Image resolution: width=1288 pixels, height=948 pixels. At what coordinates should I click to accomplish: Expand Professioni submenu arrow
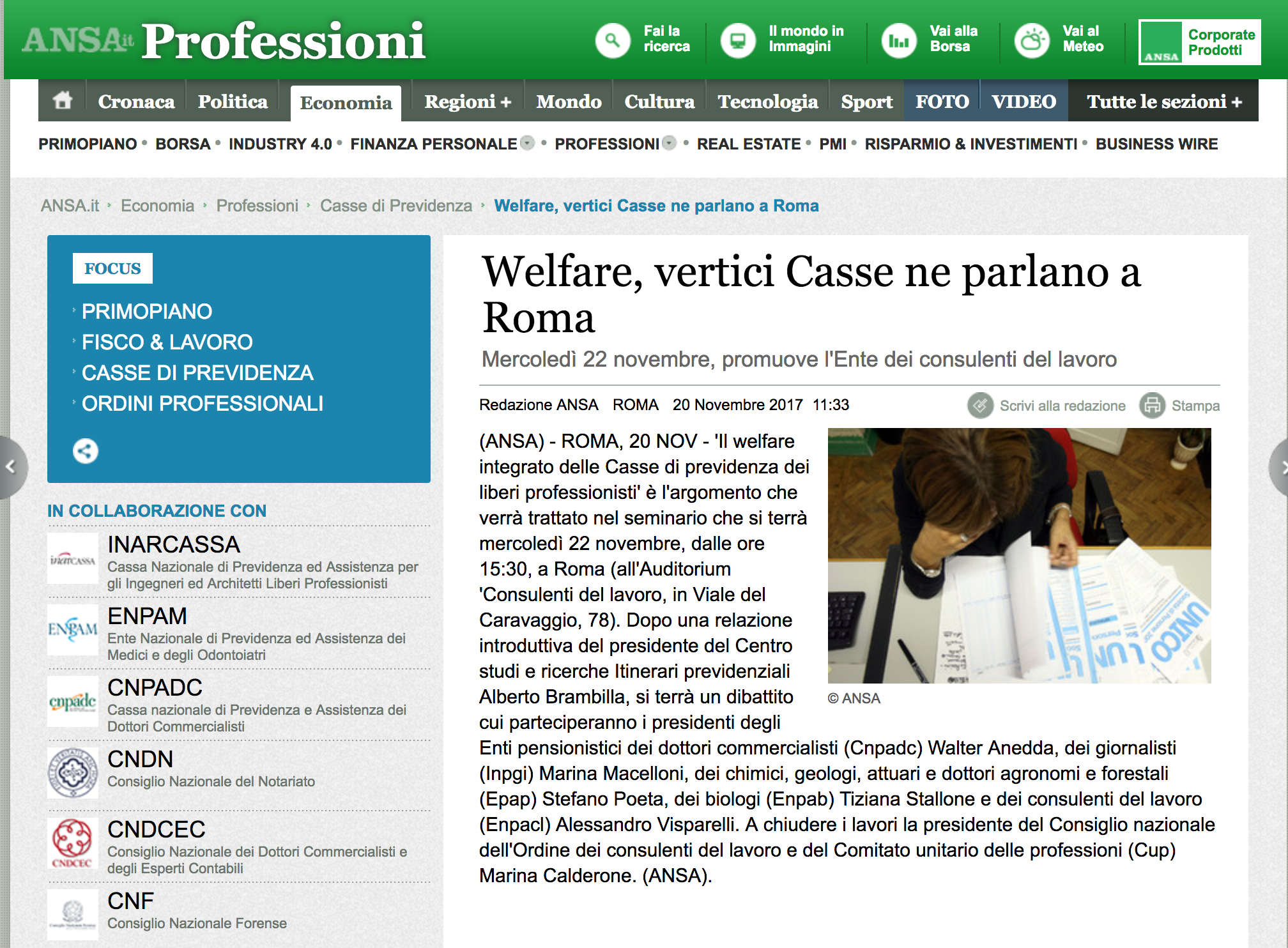(669, 143)
